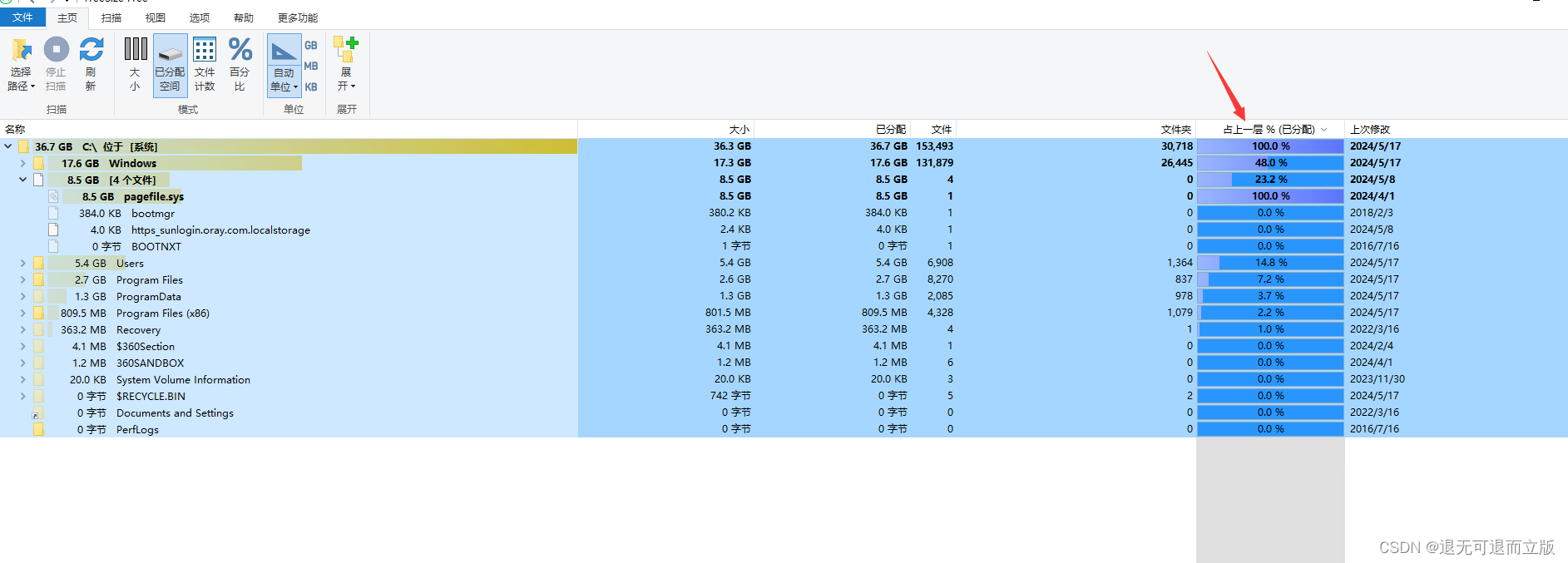The image size is (1568, 563).
Task: Switch to the Options (选项) tab
Action: pyautogui.click(x=199, y=17)
